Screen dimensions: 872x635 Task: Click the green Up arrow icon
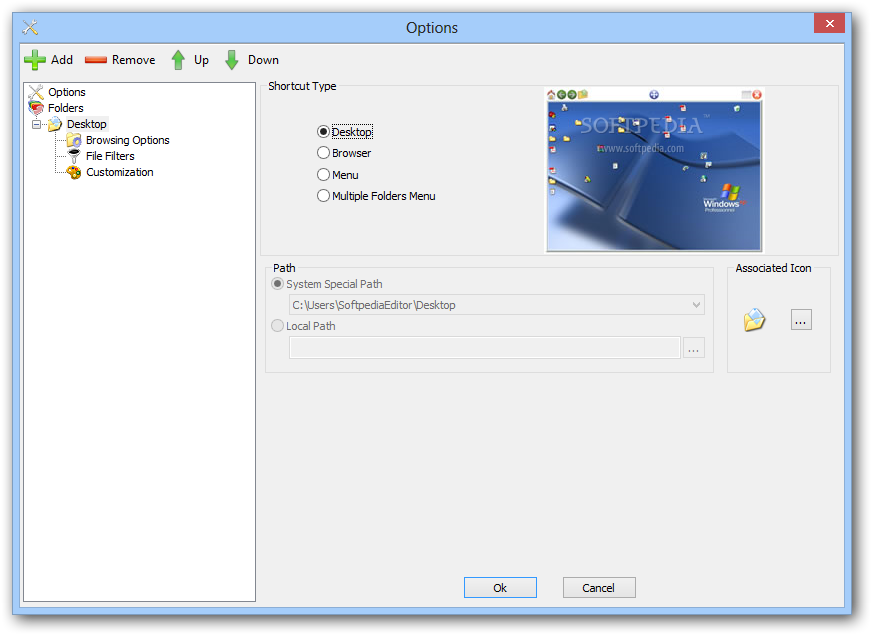[x=178, y=60]
